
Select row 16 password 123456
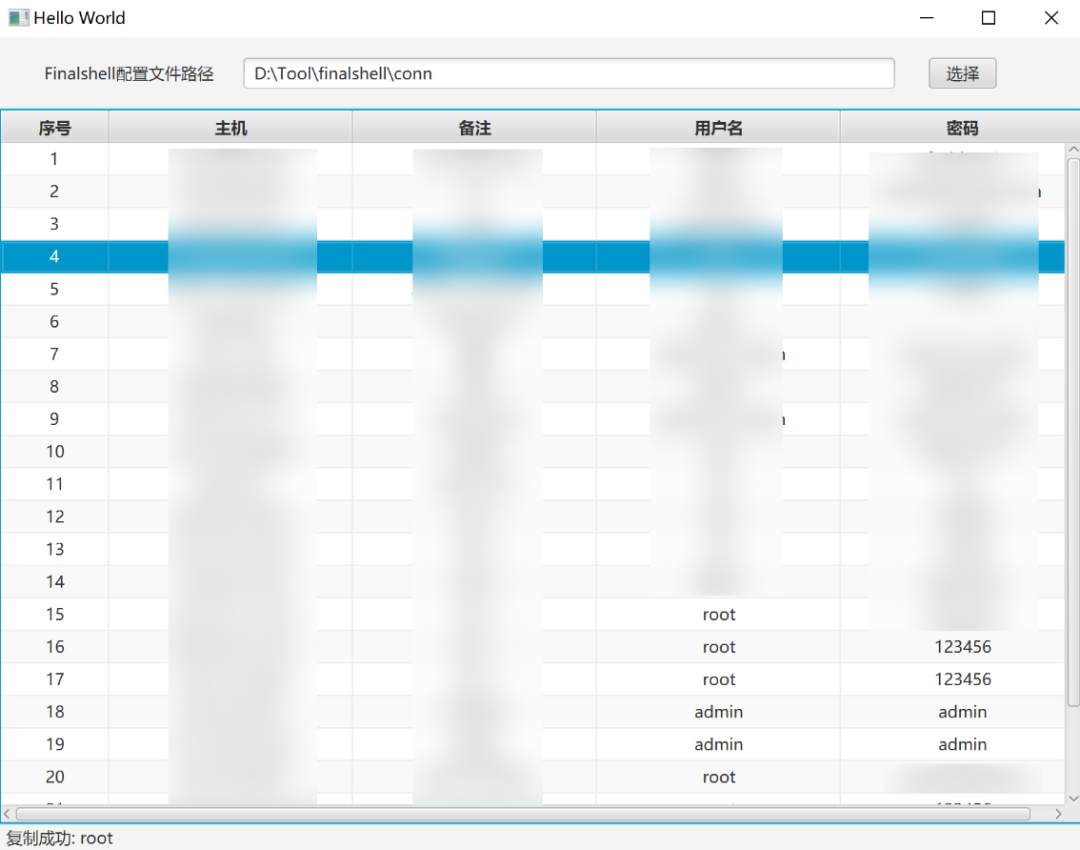962,647
